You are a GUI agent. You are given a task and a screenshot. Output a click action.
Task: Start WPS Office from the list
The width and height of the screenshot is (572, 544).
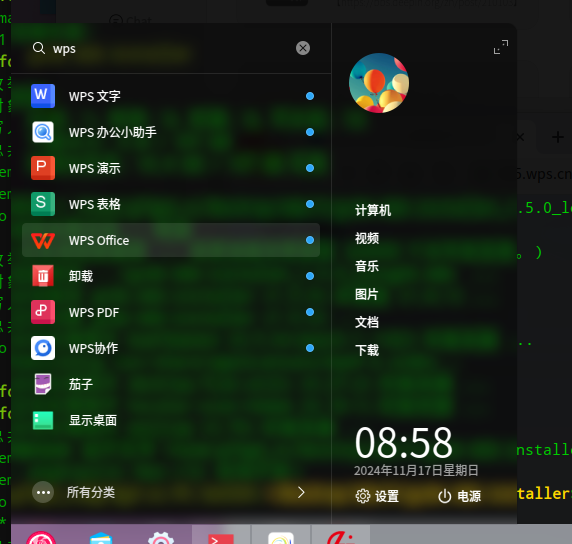171,240
